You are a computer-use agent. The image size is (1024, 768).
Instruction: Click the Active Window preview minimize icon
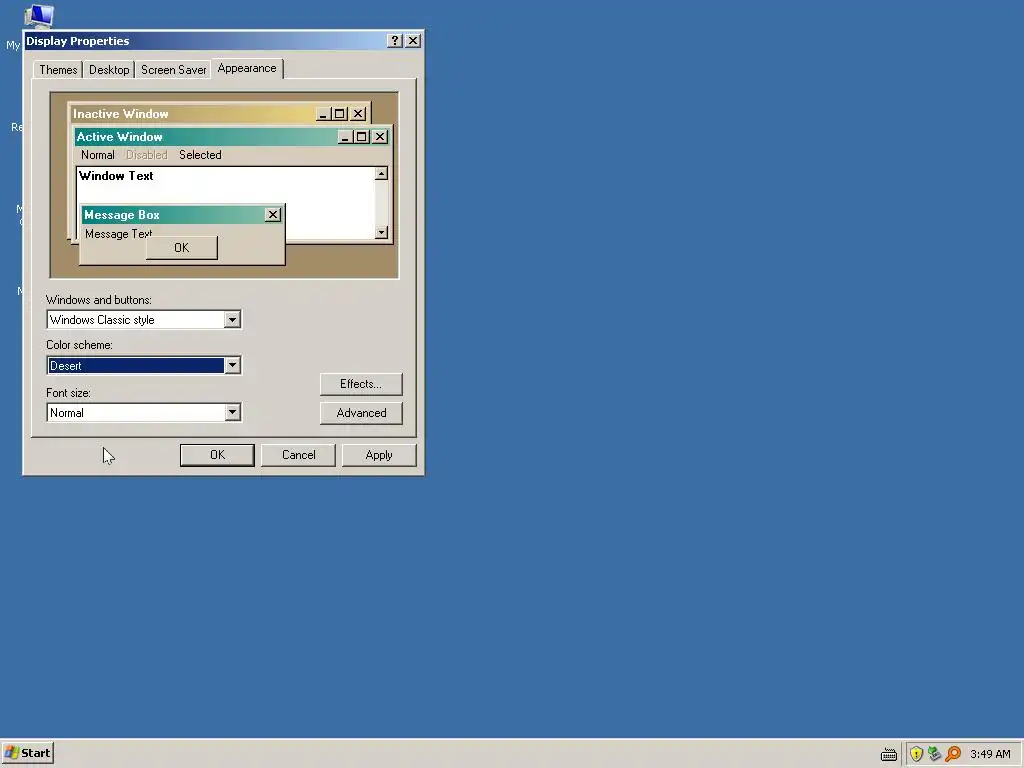345,136
